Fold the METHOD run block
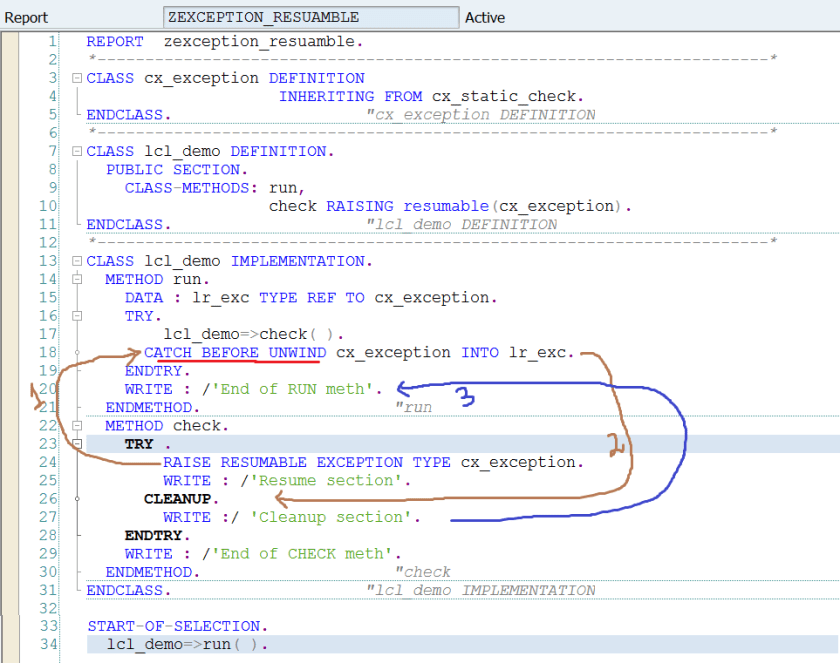 click(x=77, y=279)
